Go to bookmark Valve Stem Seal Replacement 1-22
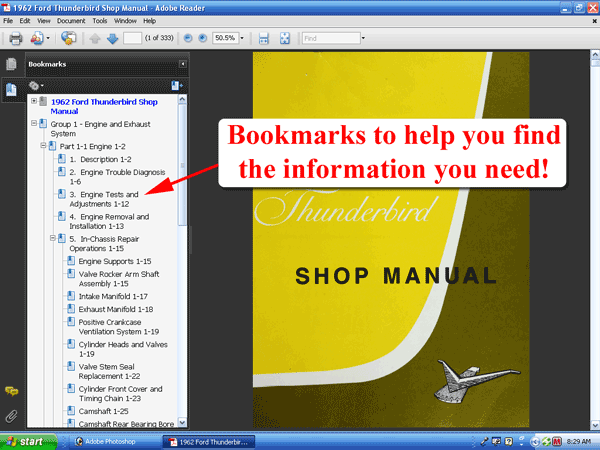 point(109,371)
